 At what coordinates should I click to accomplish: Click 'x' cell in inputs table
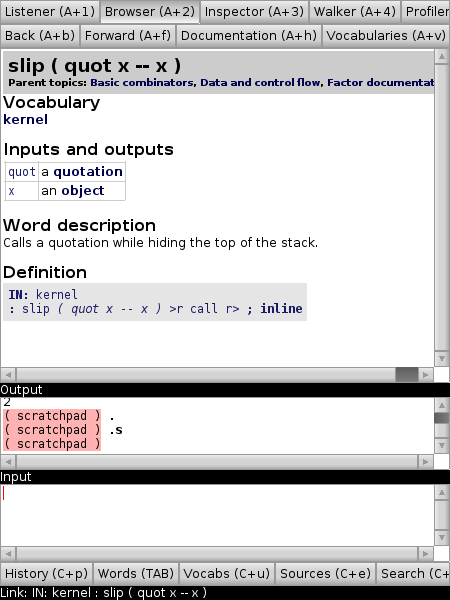pos(22,191)
